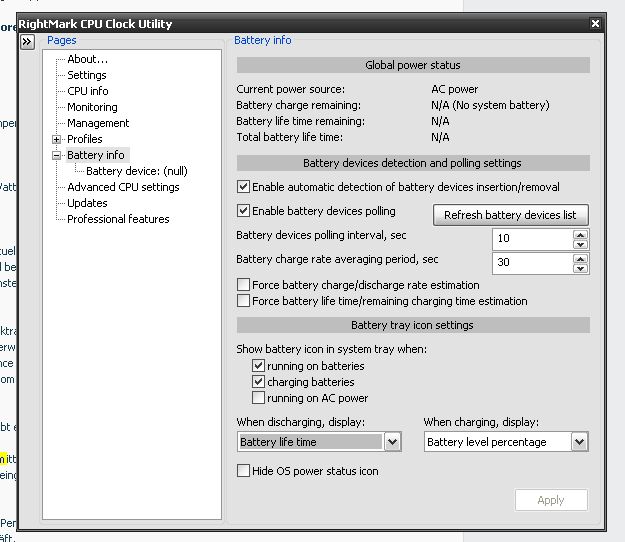Click N/A (No system battery) text

[x=490, y=105]
